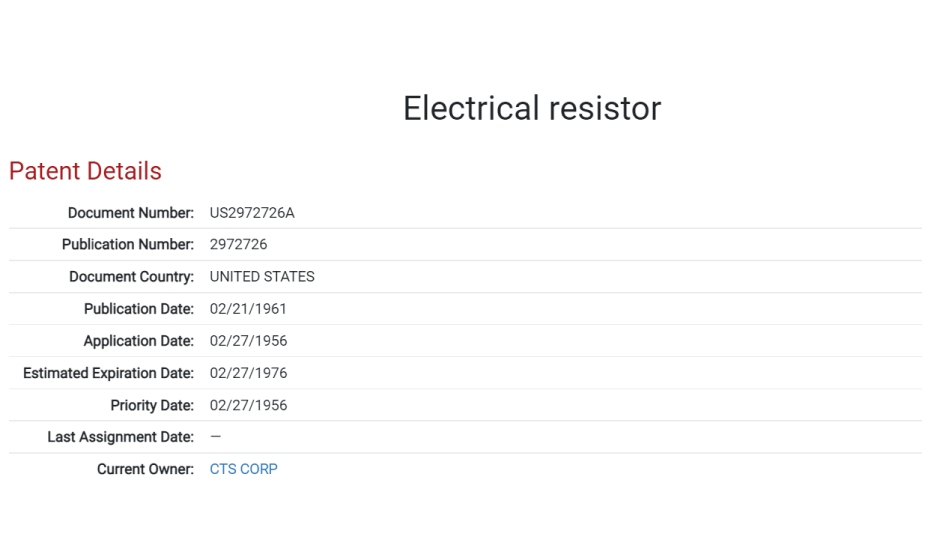The width and height of the screenshot is (925, 553).
Task: Open the CTS CORP owner link
Action: tap(244, 469)
